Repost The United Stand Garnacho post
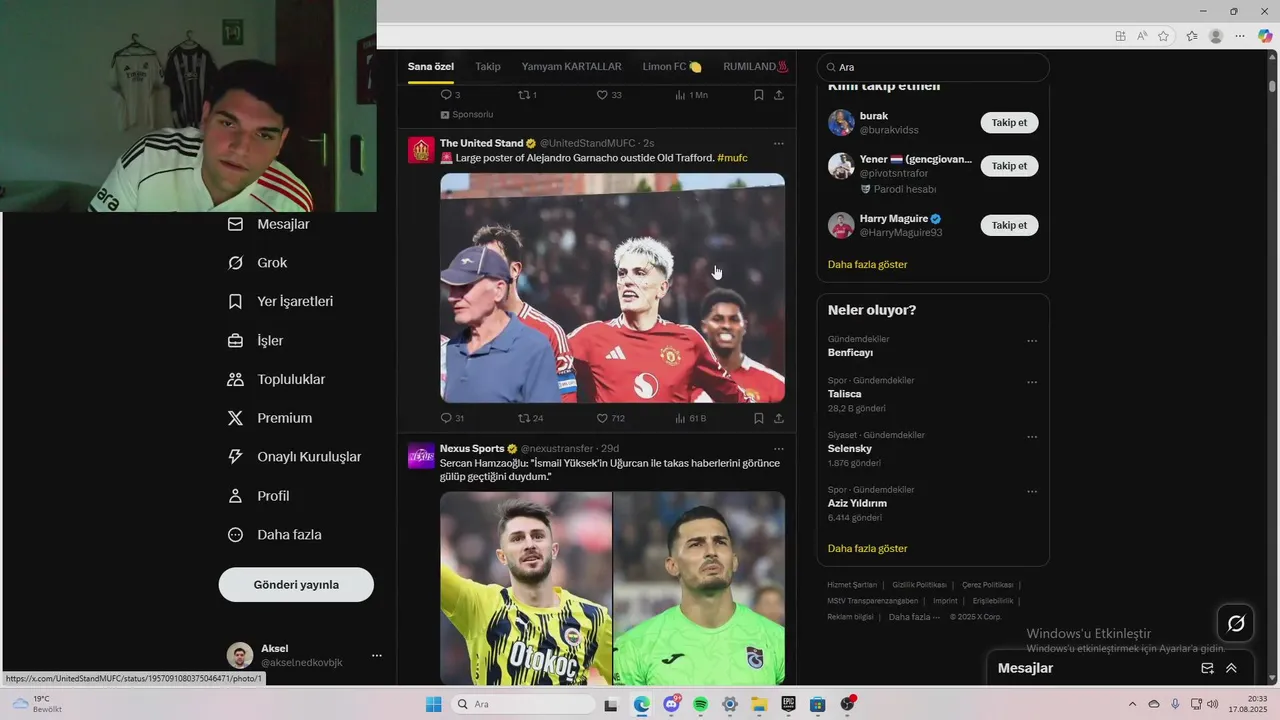Viewport: 1280px width, 720px height. point(530,418)
